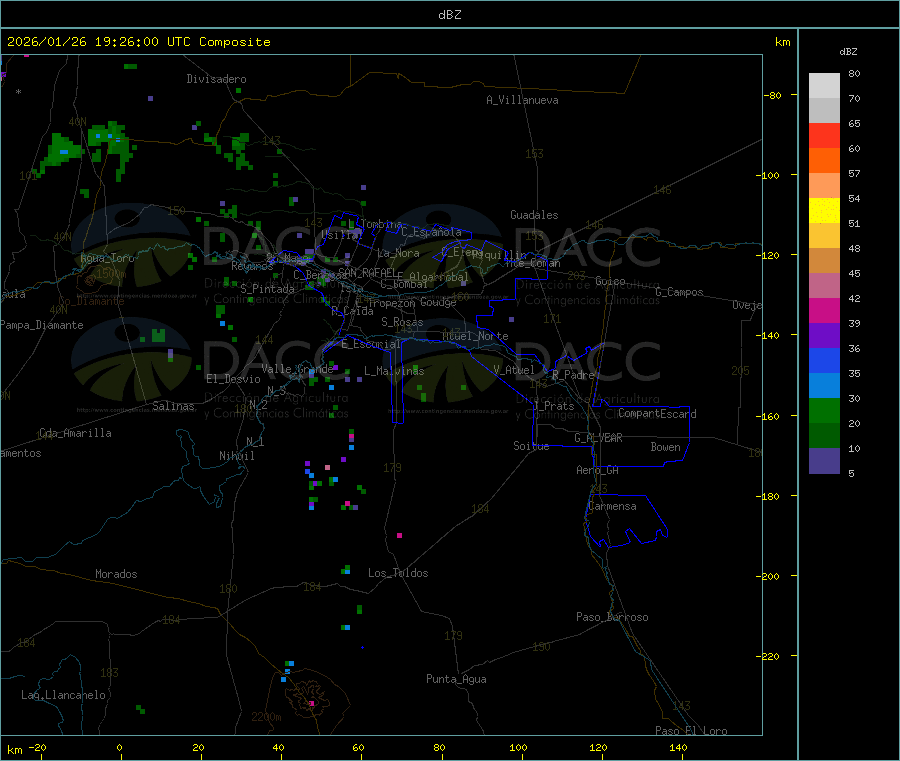Click the yellow 51-54 dBZ legend swatch
The width and height of the screenshot is (900, 761).
[x=824, y=211]
